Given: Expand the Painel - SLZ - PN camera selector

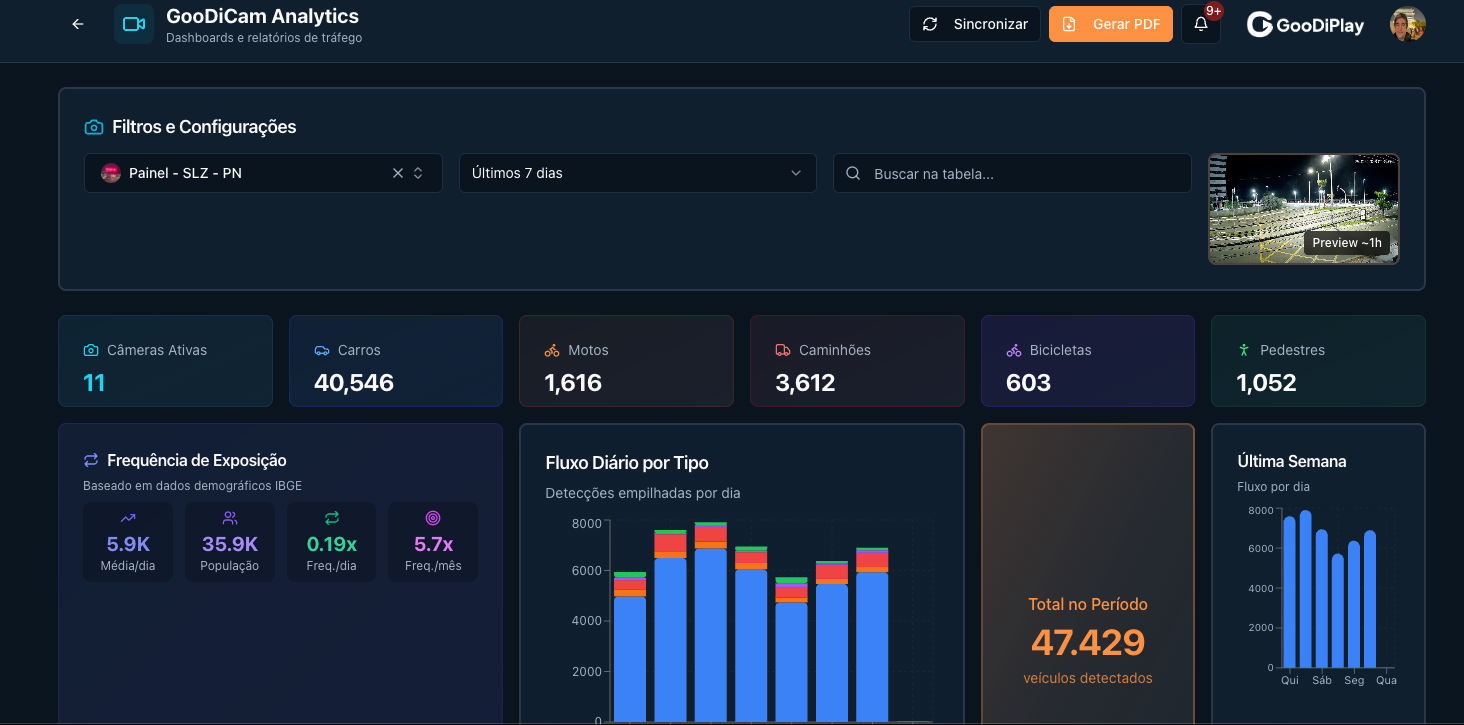Looking at the screenshot, I should (x=418, y=173).
